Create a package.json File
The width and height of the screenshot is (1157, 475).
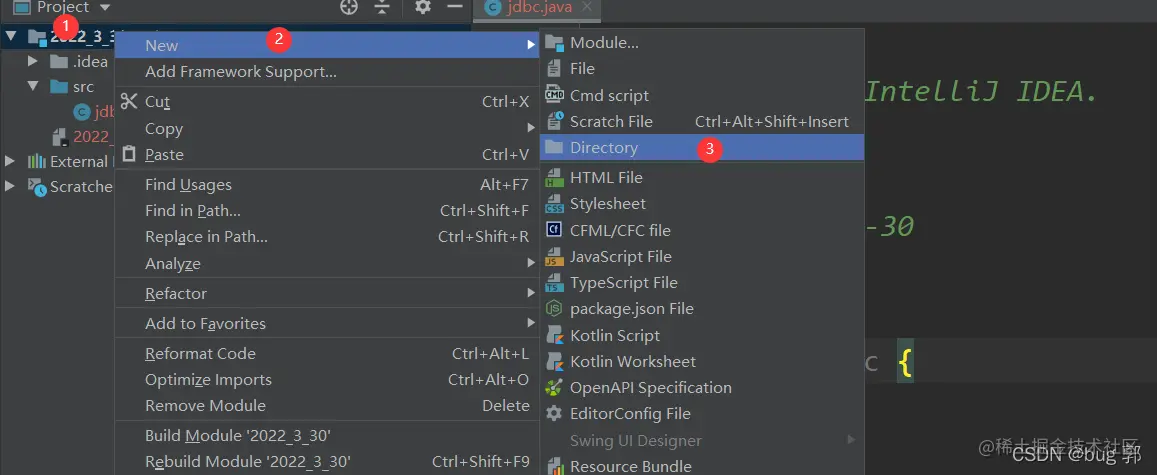point(702,308)
